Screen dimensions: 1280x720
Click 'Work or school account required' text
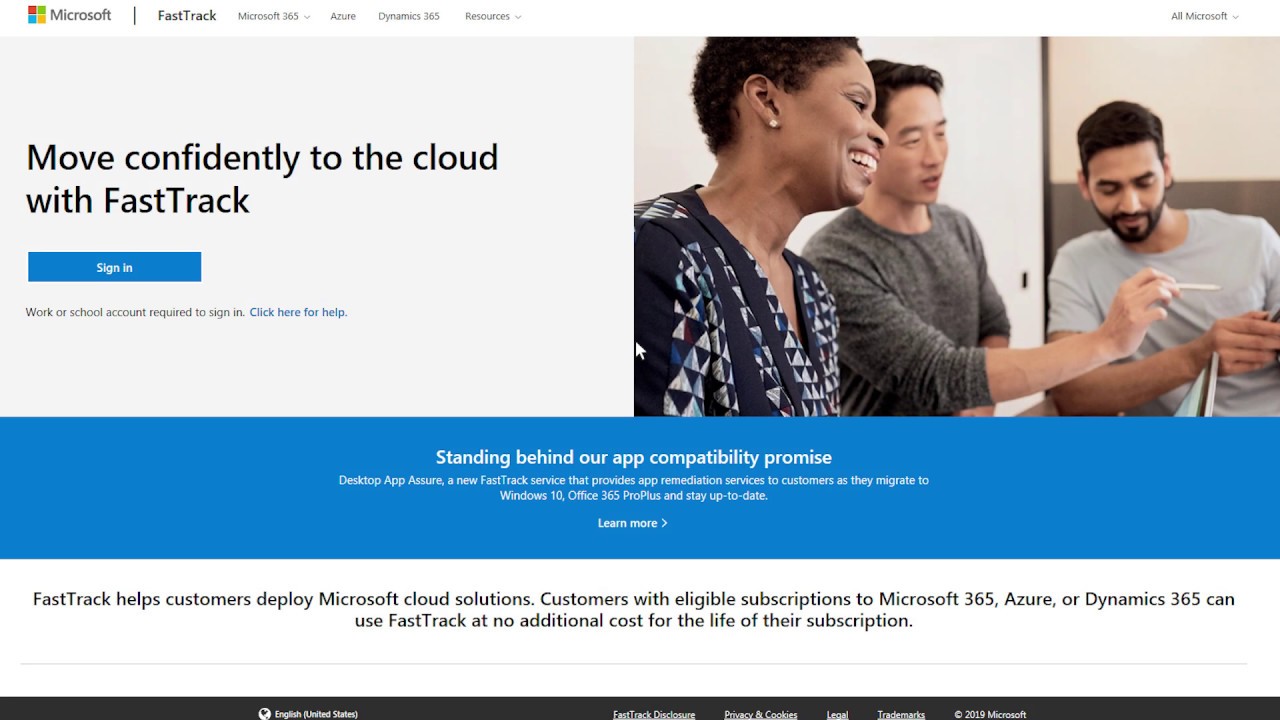tap(135, 312)
